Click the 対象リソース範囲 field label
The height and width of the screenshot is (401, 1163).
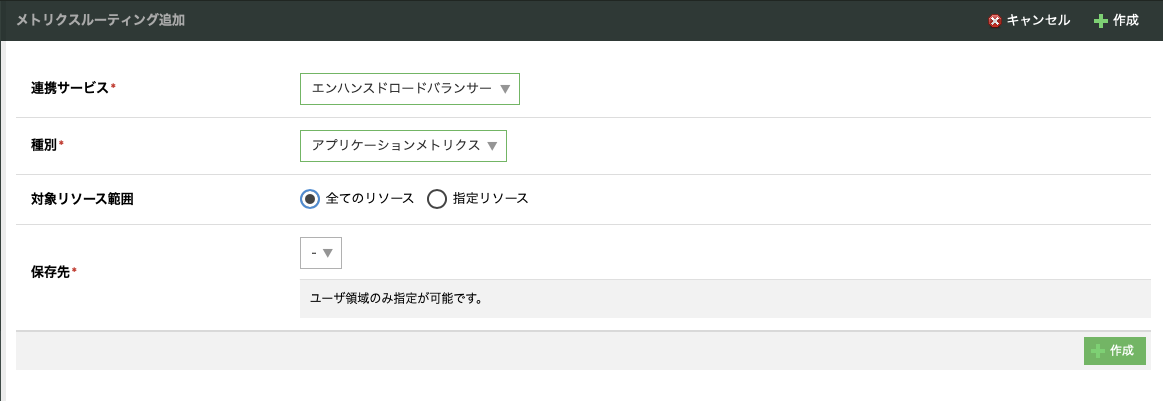click(x=82, y=199)
